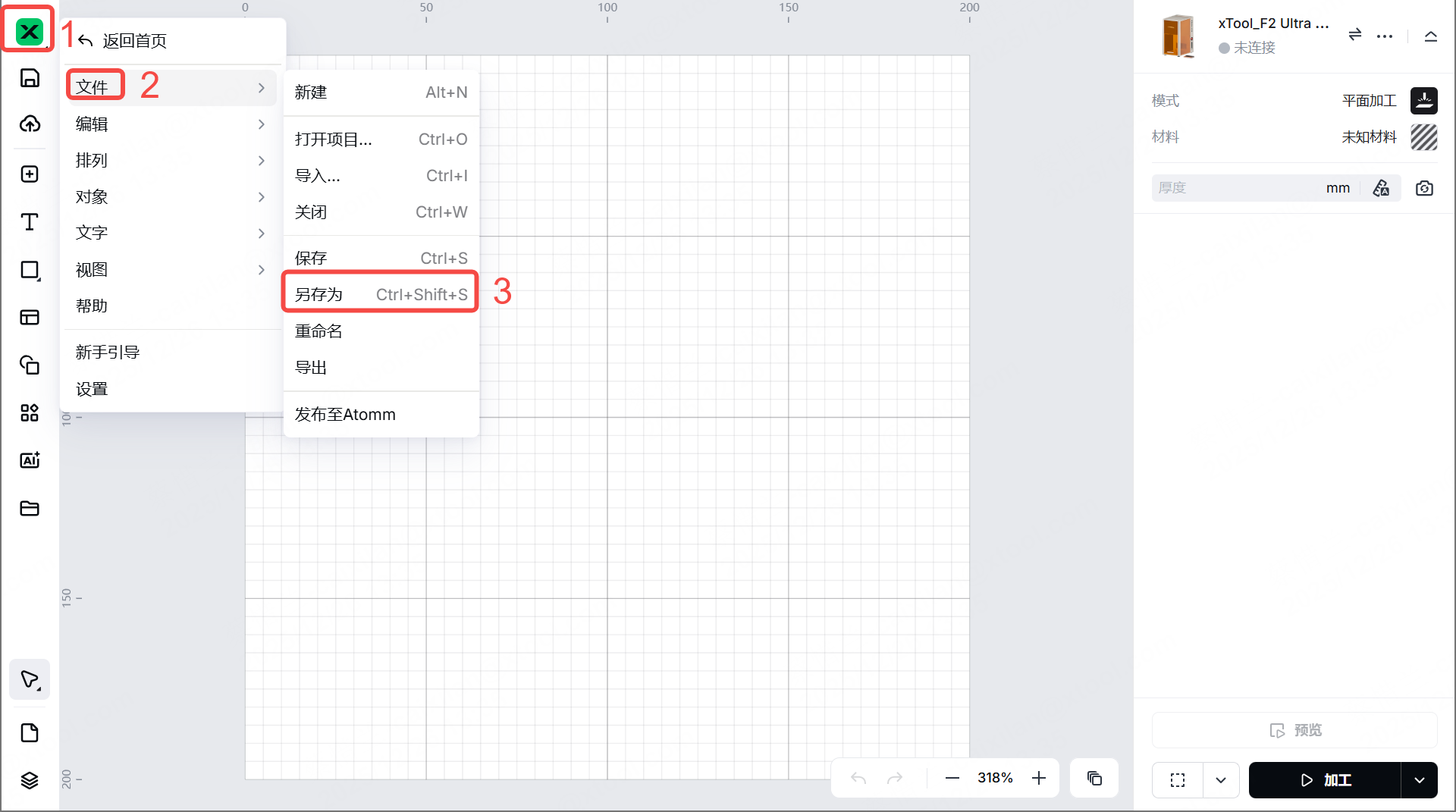Open framing mode dropdown arrow
Screen dimensions: 1456x812
[1220, 780]
